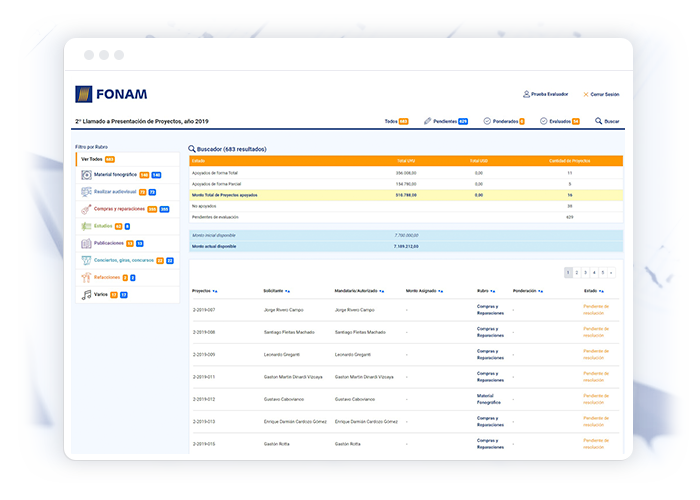700x500 pixels.
Task: Click Cerrar Sesión to log out
Action: [x=600, y=94]
